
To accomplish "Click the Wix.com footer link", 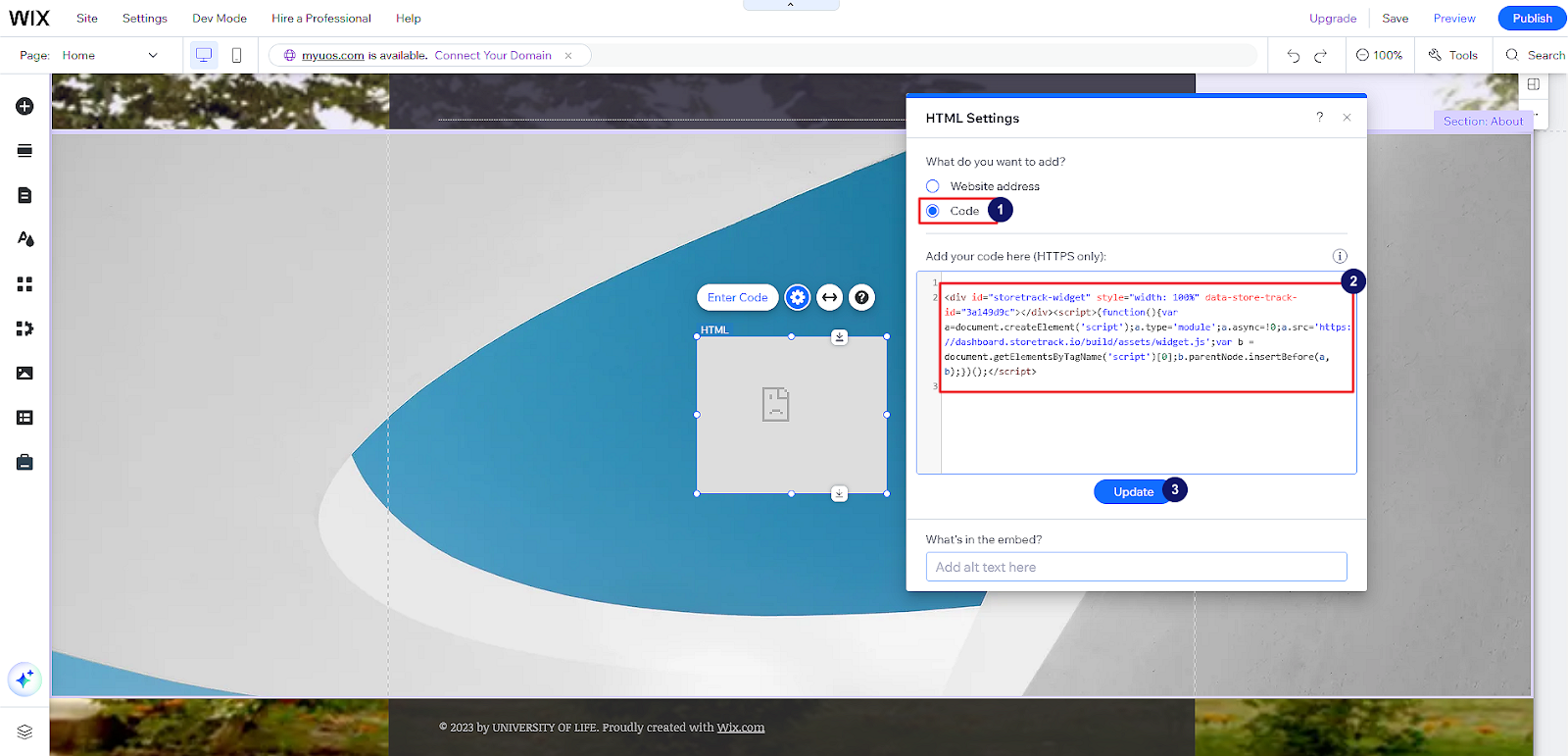I will 741,728.
